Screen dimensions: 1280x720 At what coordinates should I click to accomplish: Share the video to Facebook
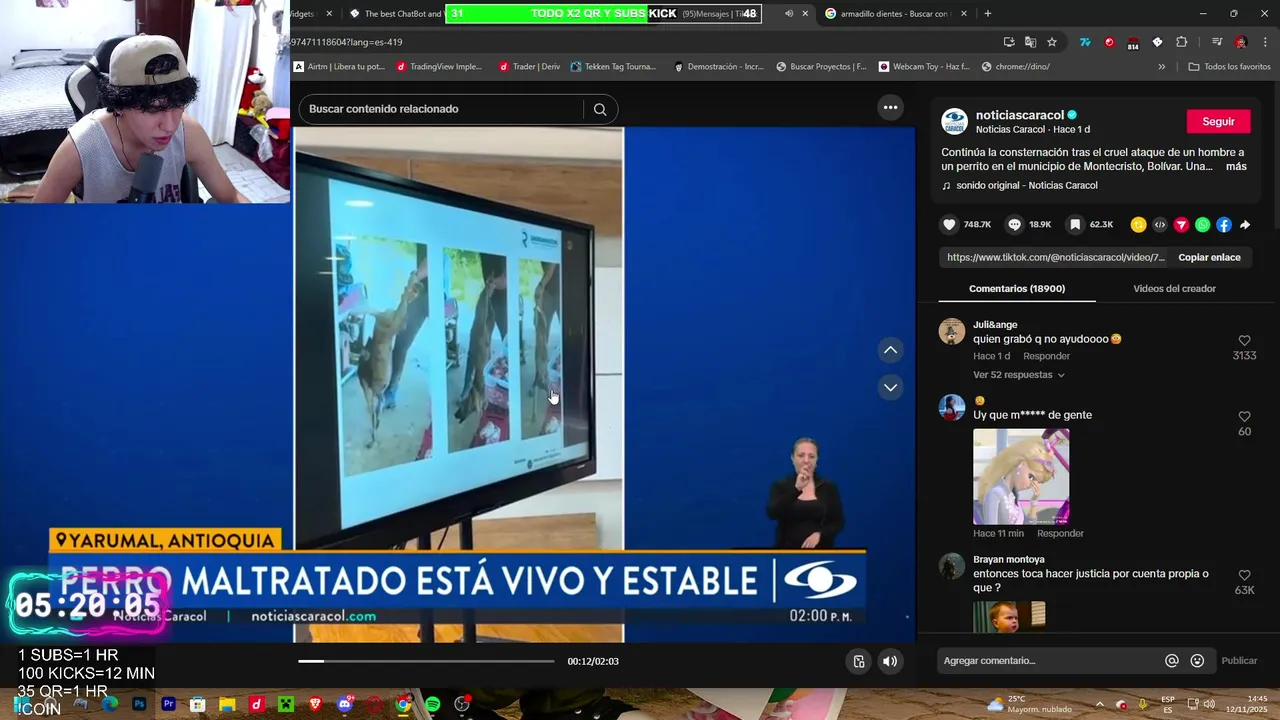[x=1224, y=225]
